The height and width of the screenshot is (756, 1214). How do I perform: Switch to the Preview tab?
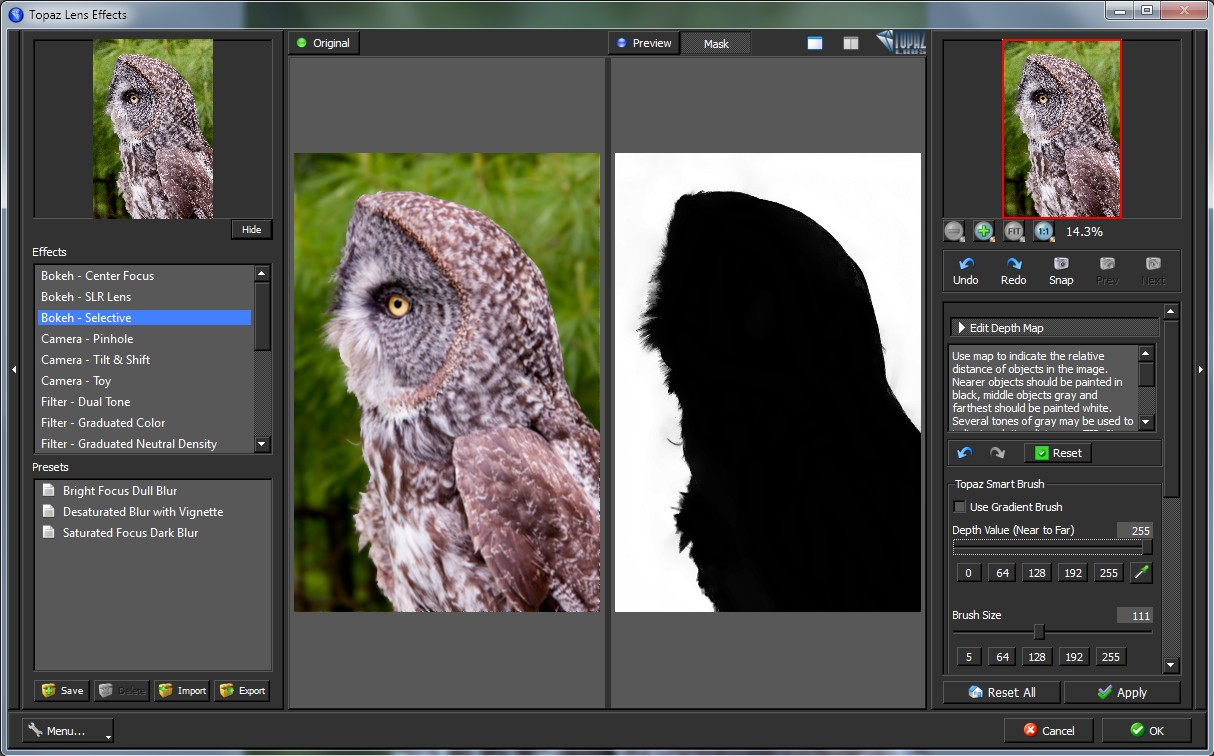644,43
